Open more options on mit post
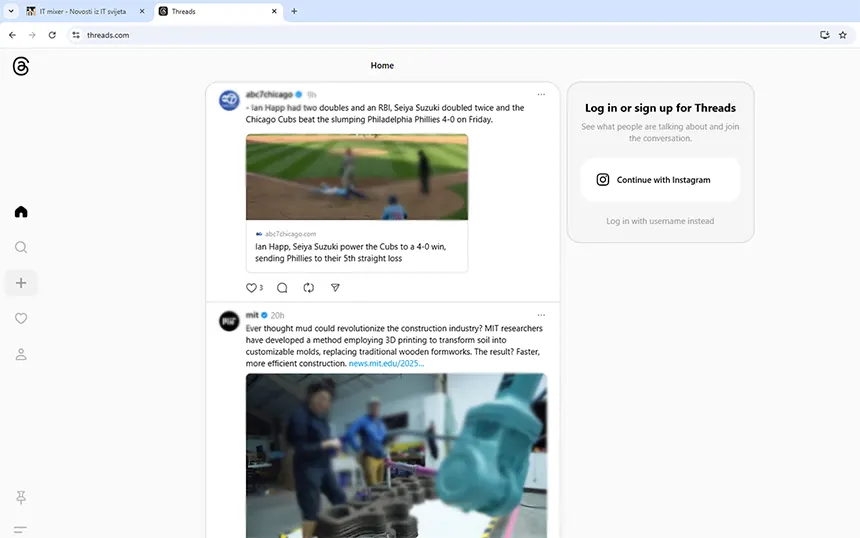This screenshot has height=538, width=860. click(x=541, y=315)
